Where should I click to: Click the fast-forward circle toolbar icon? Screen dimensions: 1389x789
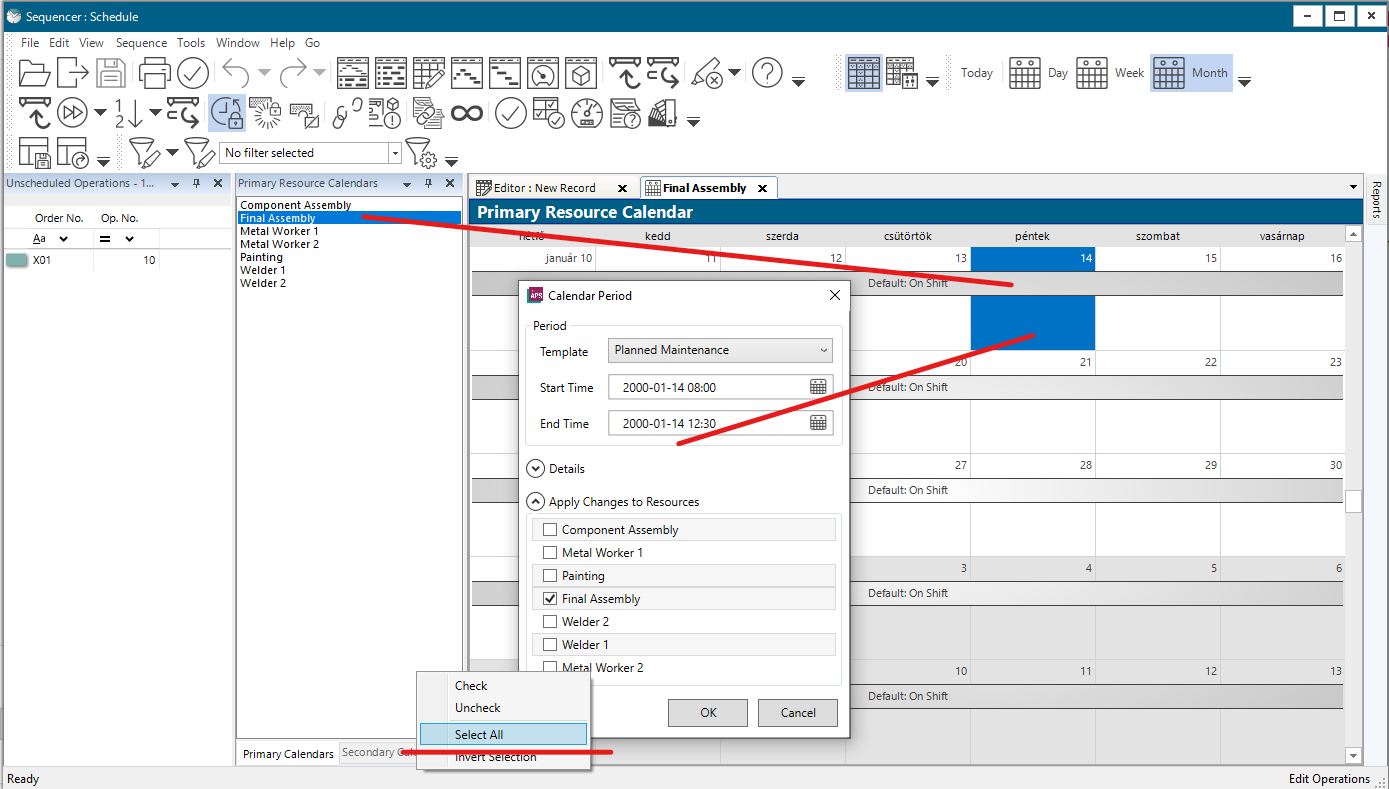point(72,114)
